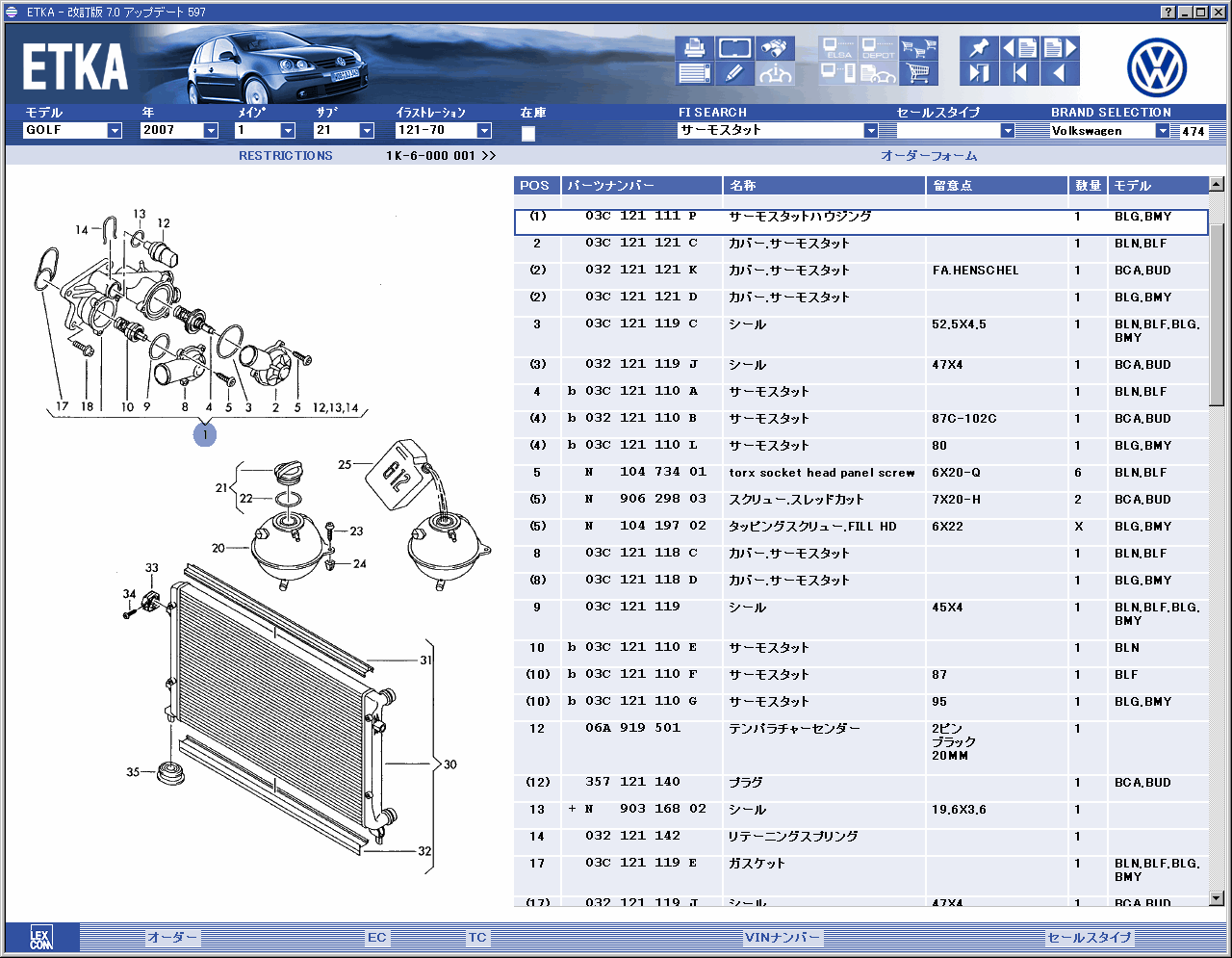This screenshot has width=1232, height=958.
Task: Click the vehicle information icon
Action: pyautogui.click(x=775, y=73)
